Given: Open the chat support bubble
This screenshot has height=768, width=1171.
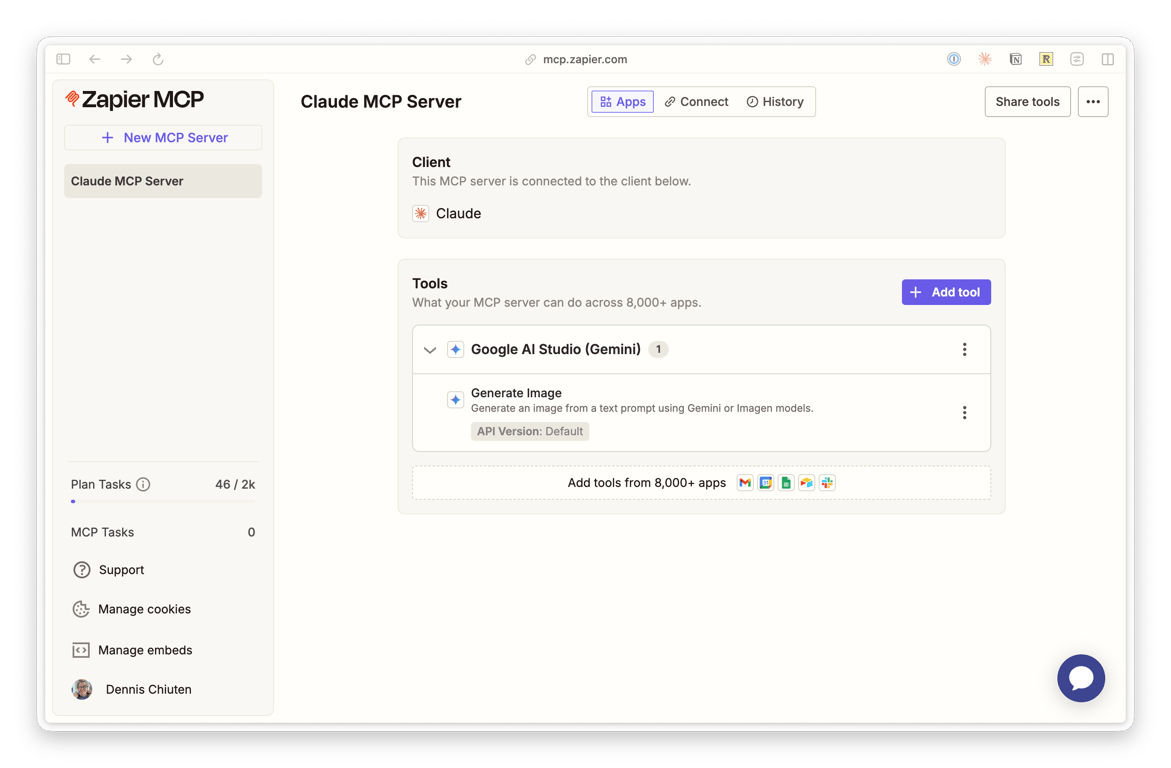Looking at the screenshot, I should click(1081, 678).
